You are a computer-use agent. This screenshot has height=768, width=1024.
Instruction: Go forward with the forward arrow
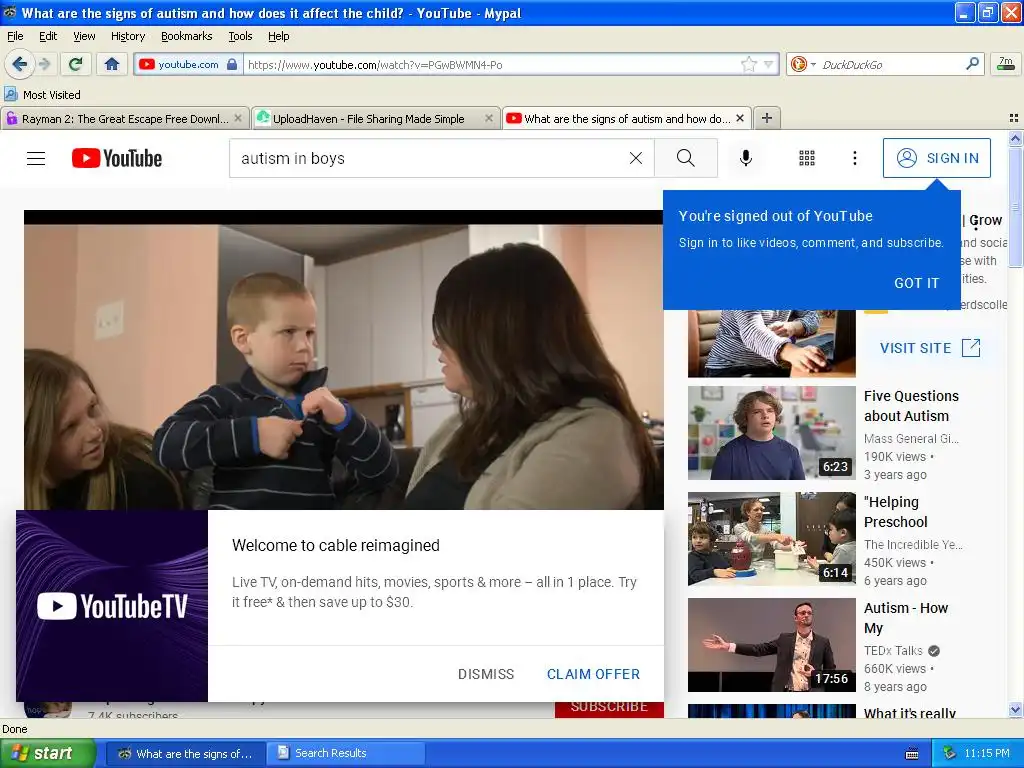(44, 64)
